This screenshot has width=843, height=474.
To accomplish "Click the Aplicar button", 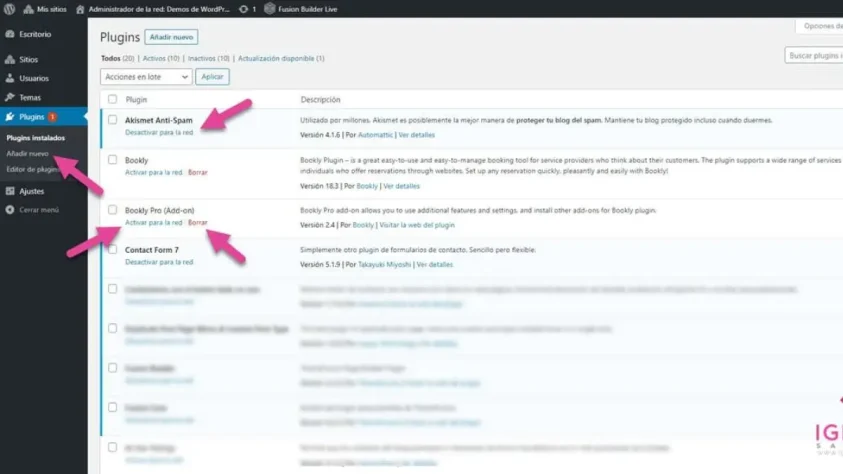I will pos(212,77).
